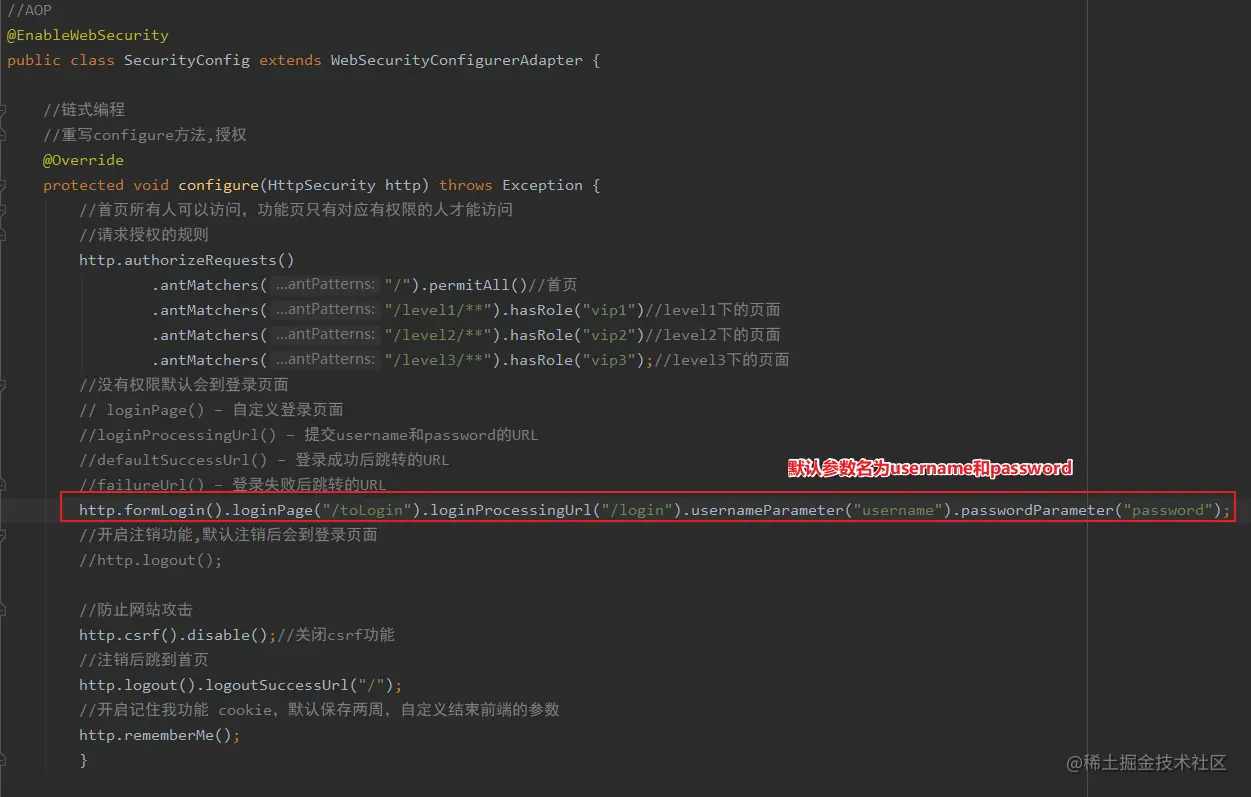The image size is (1251, 797).
Task: Select the @Override annotation
Action: point(84,160)
